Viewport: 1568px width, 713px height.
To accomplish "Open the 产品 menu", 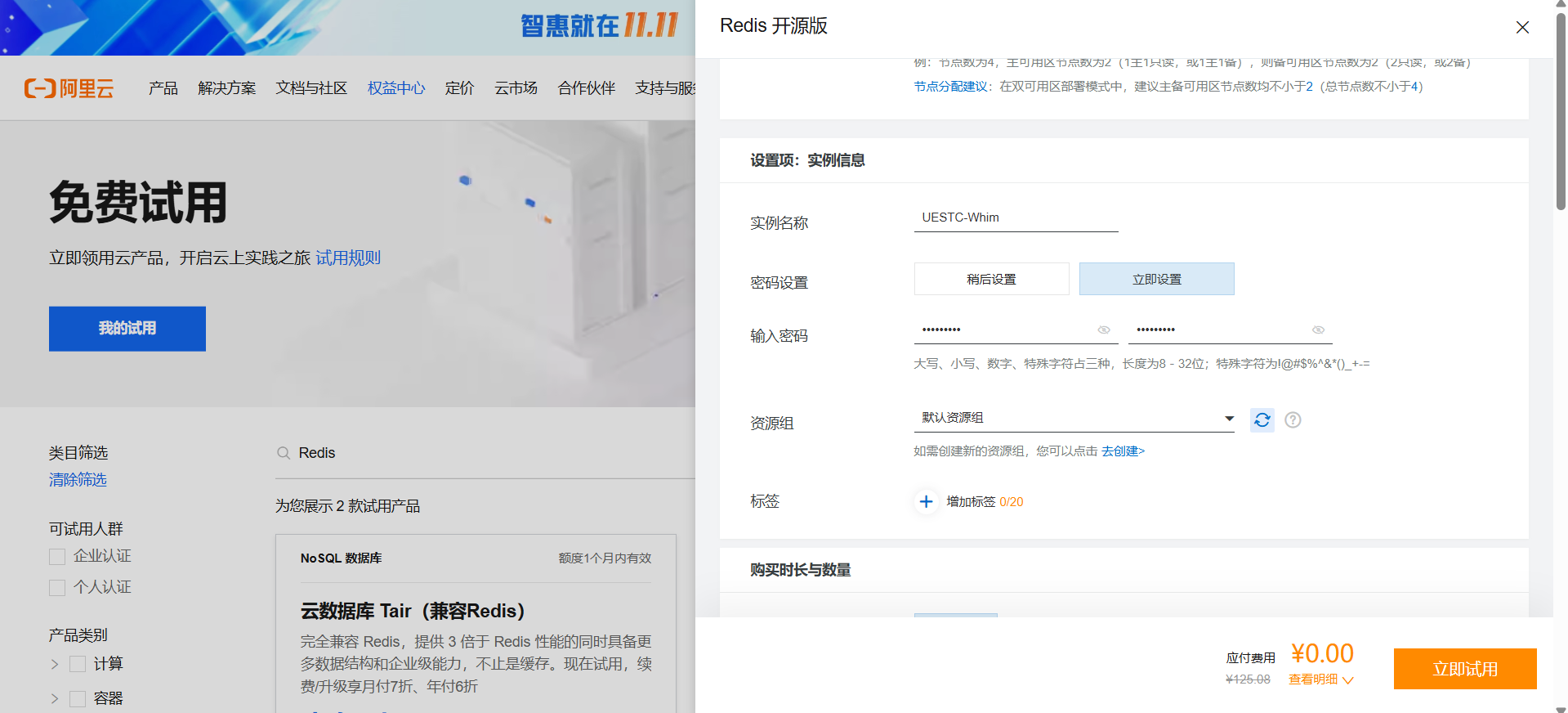I will tap(163, 87).
